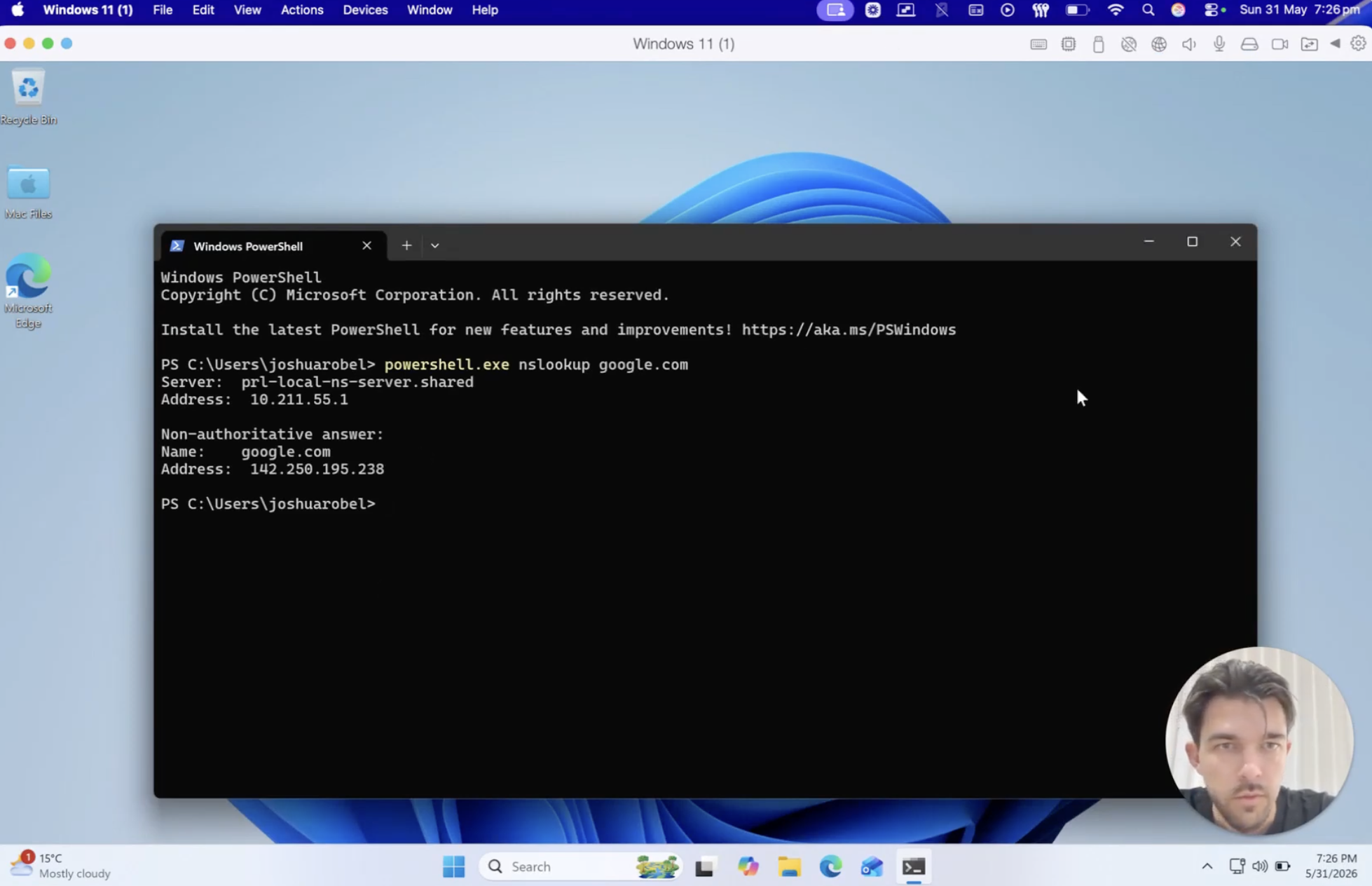The height and width of the screenshot is (886, 1372).
Task: Click the taskbar Search box
Action: (x=580, y=866)
